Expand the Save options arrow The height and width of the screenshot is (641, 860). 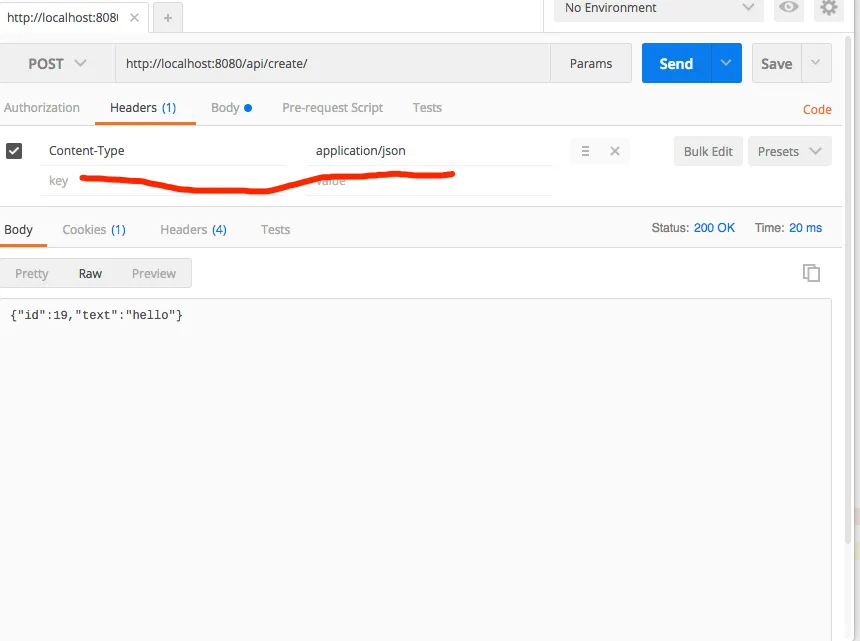[x=816, y=64]
